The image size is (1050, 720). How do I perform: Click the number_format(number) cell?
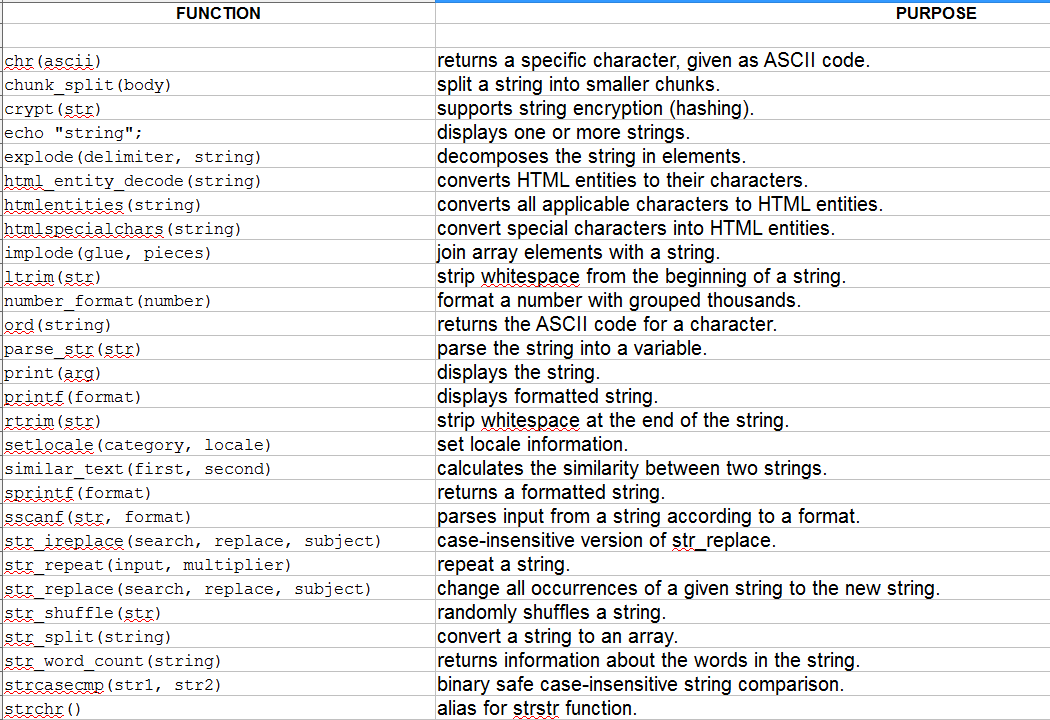108,301
